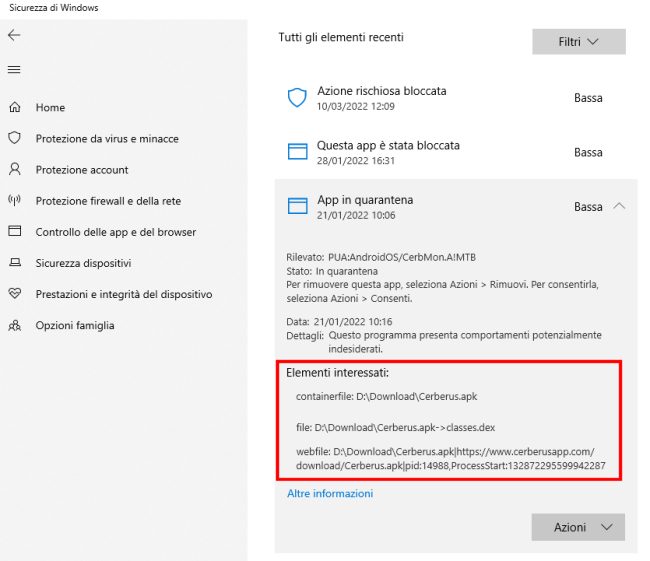Click the app and browser control icon
Screen dimensions: 650x561
(x=14, y=231)
